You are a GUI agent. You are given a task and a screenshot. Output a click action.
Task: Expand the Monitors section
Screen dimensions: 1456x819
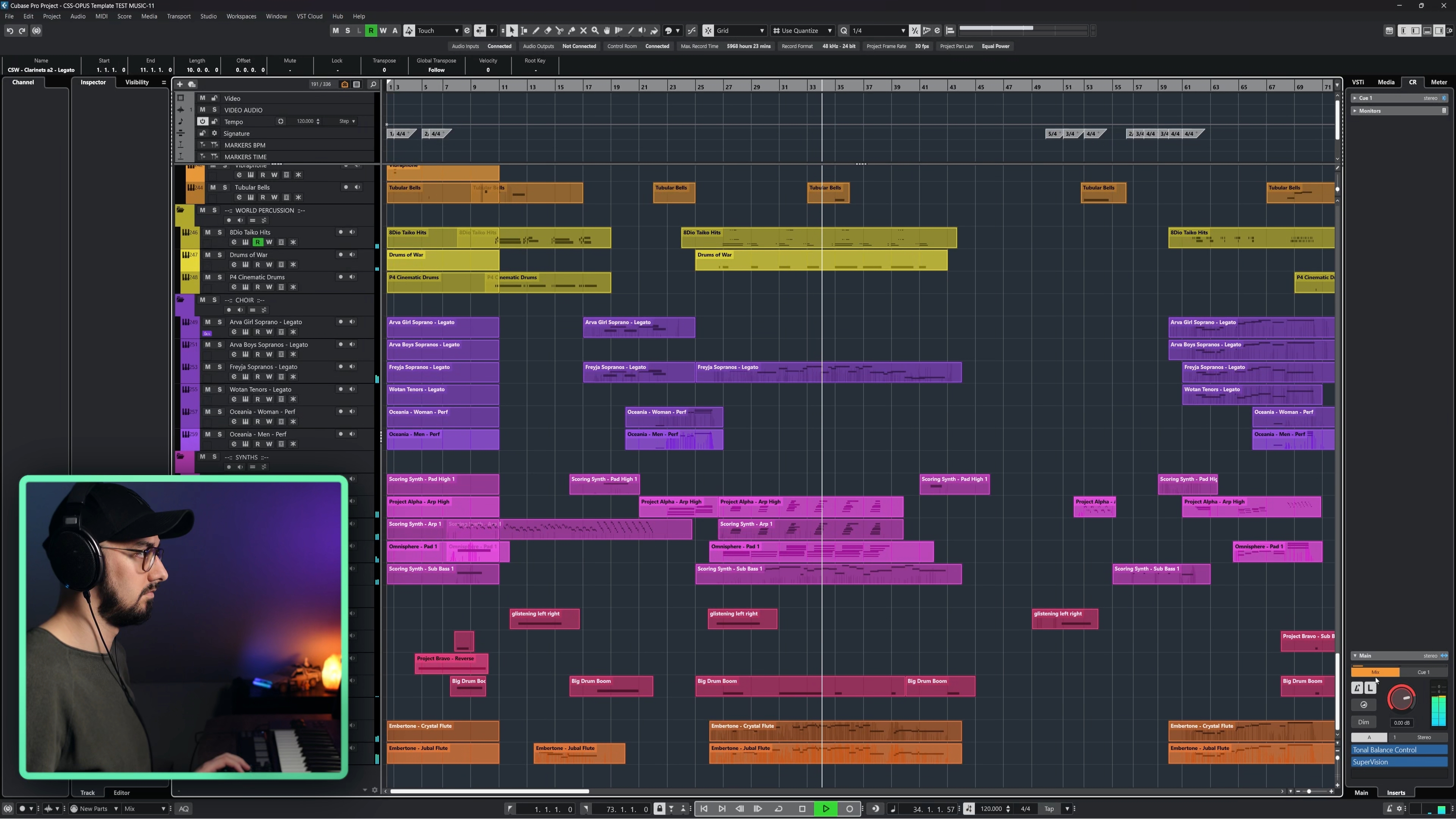[1356, 111]
